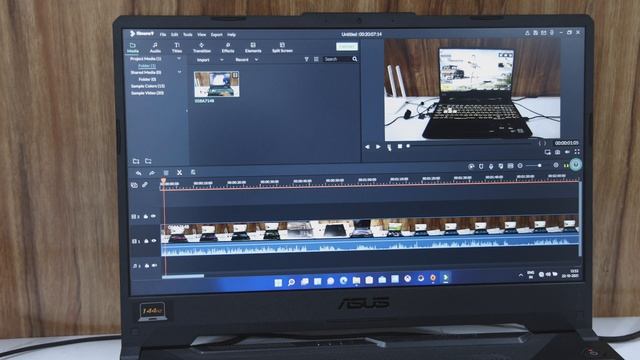
Task: Click the preview volume speaker icon
Action: click(x=567, y=152)
